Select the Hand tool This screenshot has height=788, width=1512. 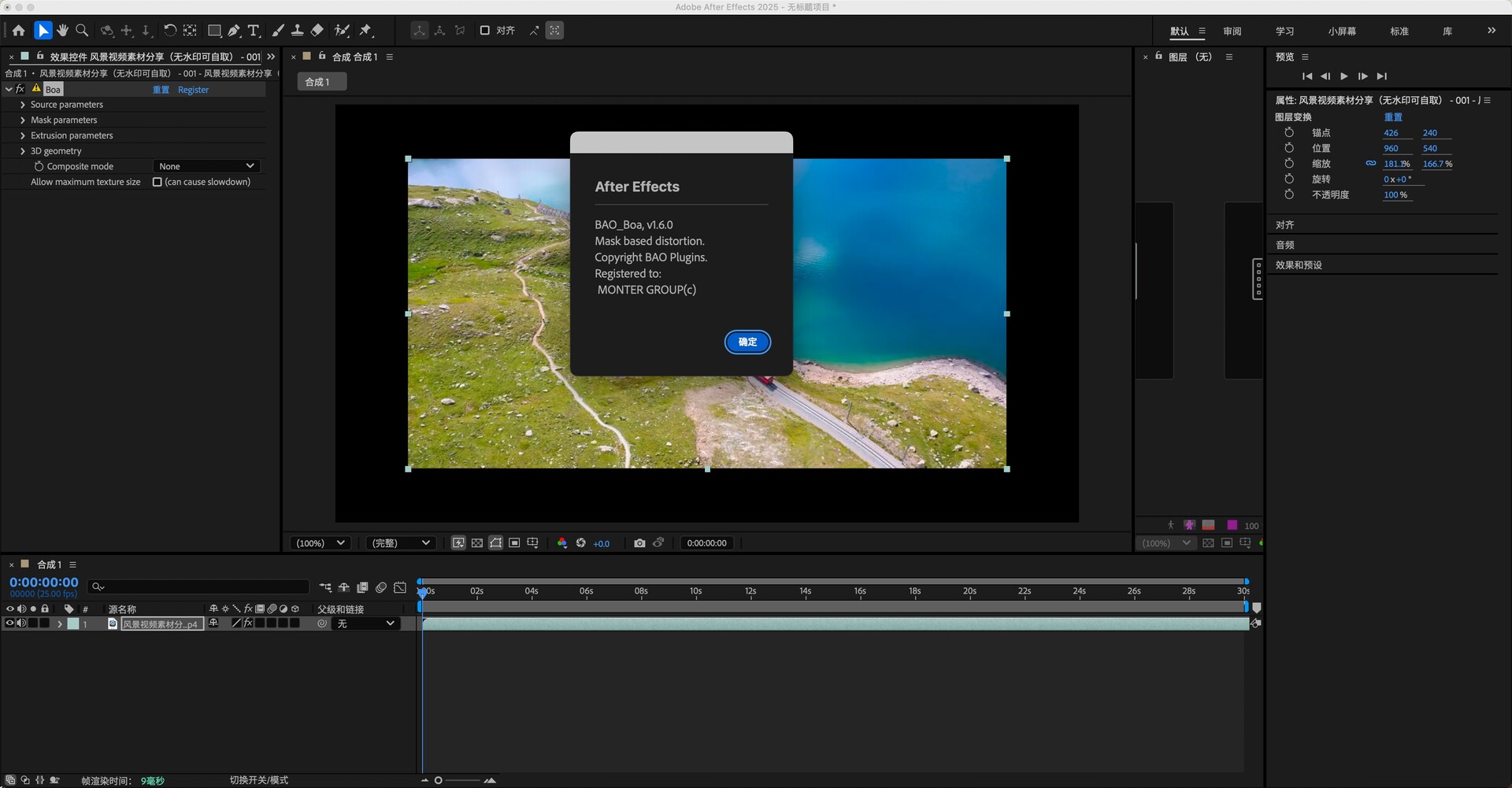tap(62, 31)
